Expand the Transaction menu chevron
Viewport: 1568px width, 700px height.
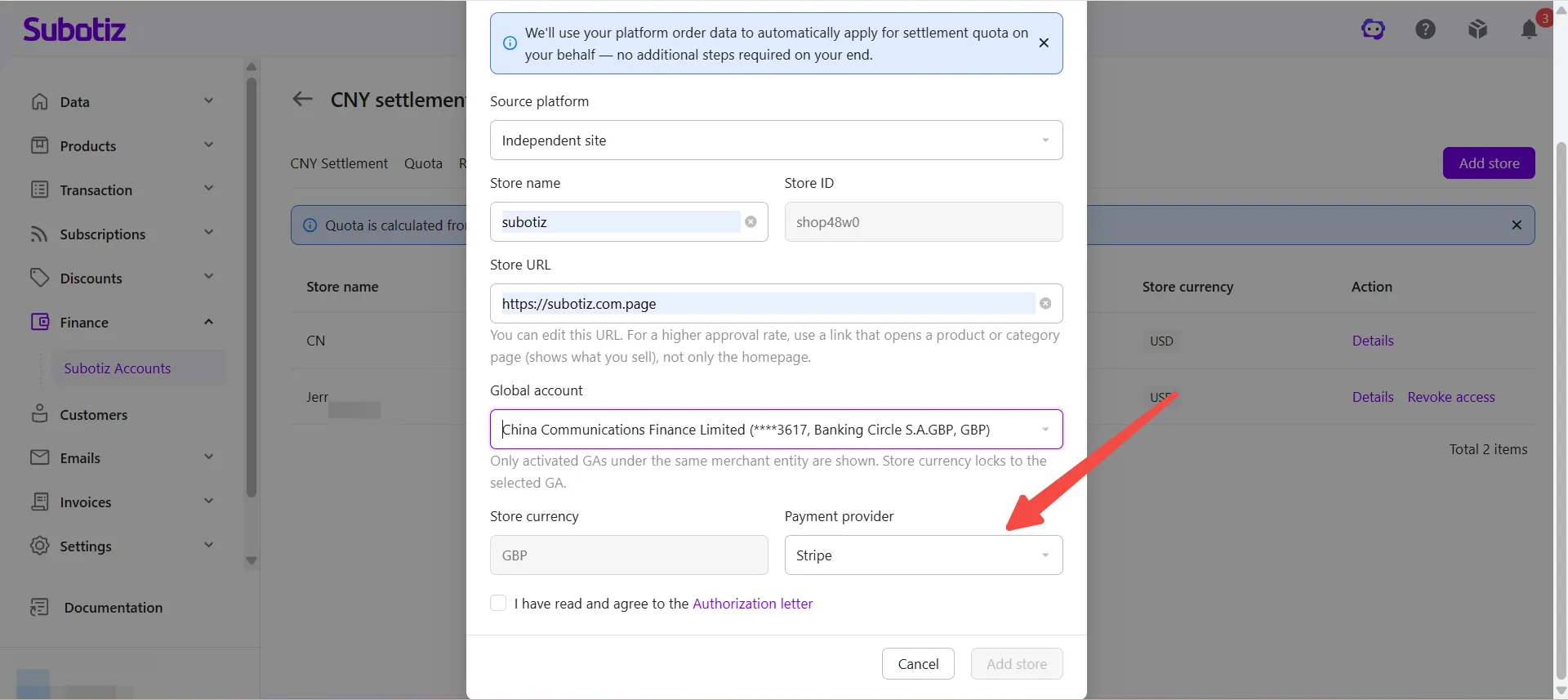(208, 189)
